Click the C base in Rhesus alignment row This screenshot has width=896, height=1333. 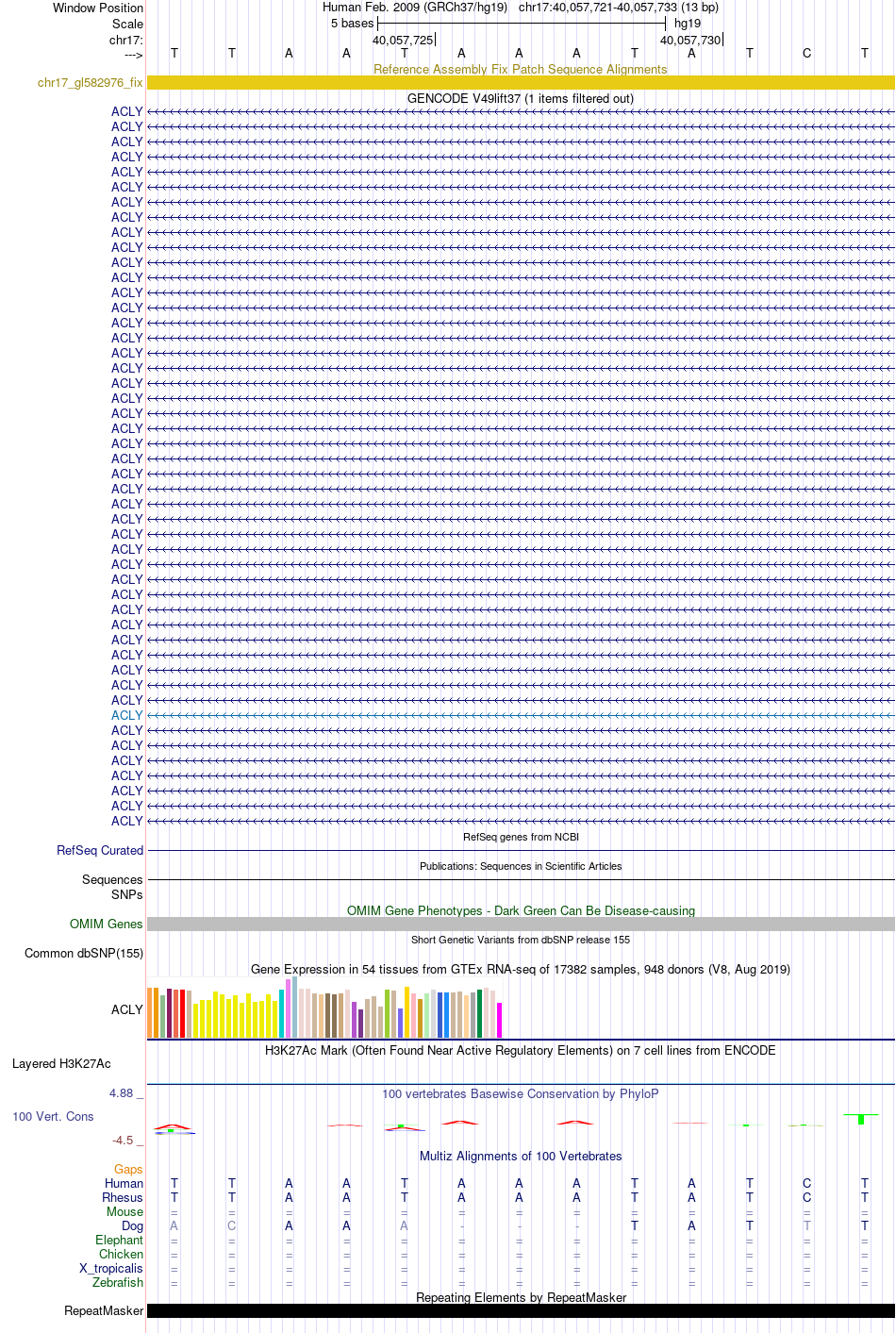(806, 1197)
